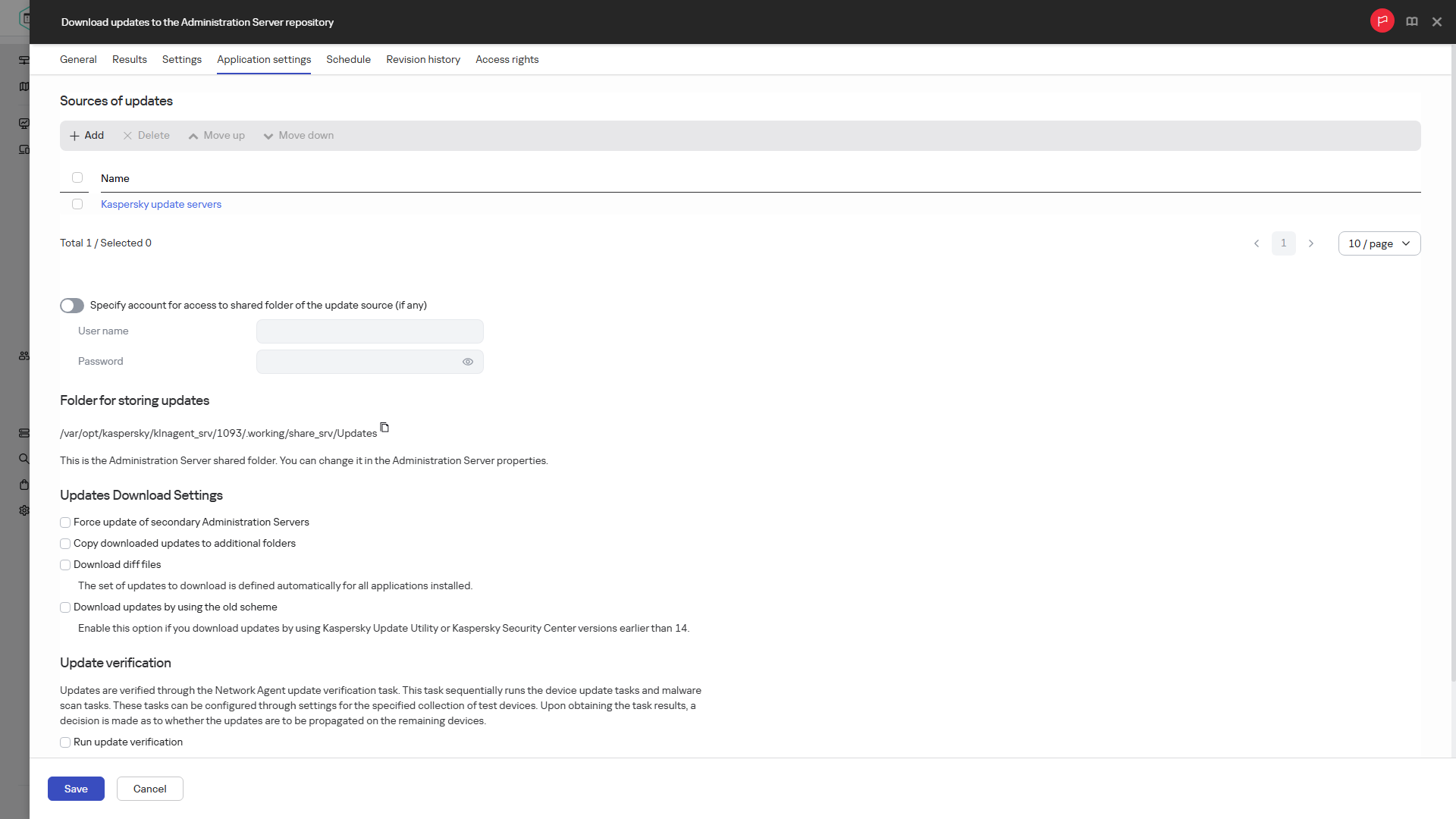The image size is (1456, 819).
Task: Click Delete in the sources toolbar
Action: 146,136
